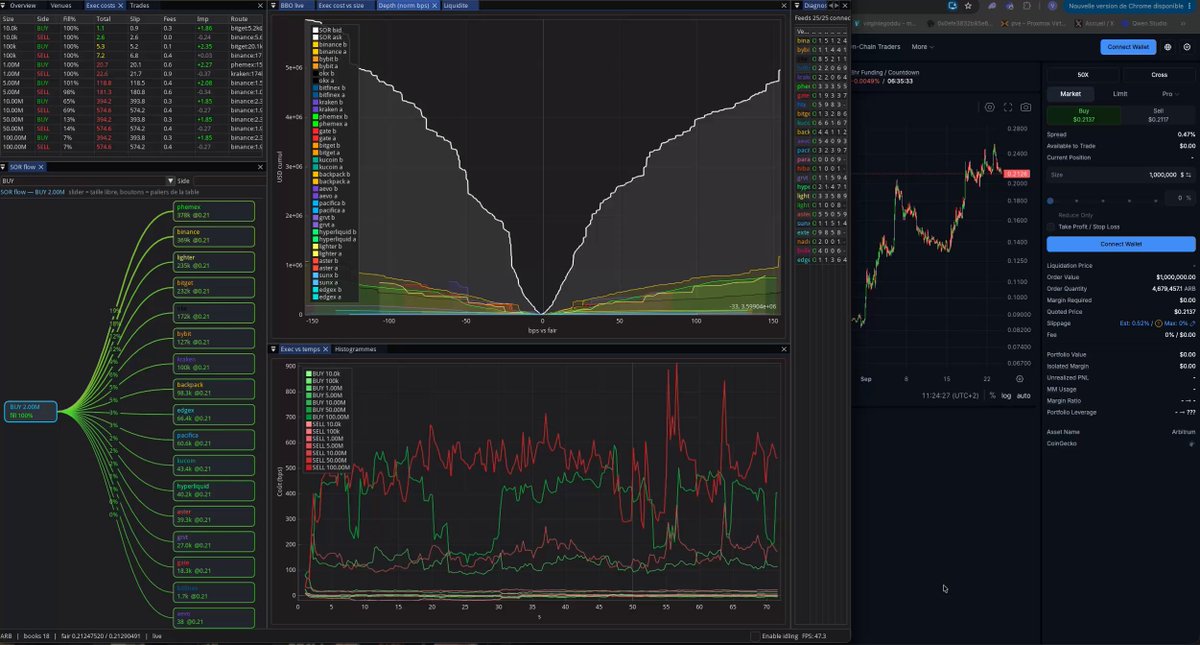The image size is (1200, 645).
Task: Open the Exec costs dock window menu triangle
Action: (x=4, y=5)
